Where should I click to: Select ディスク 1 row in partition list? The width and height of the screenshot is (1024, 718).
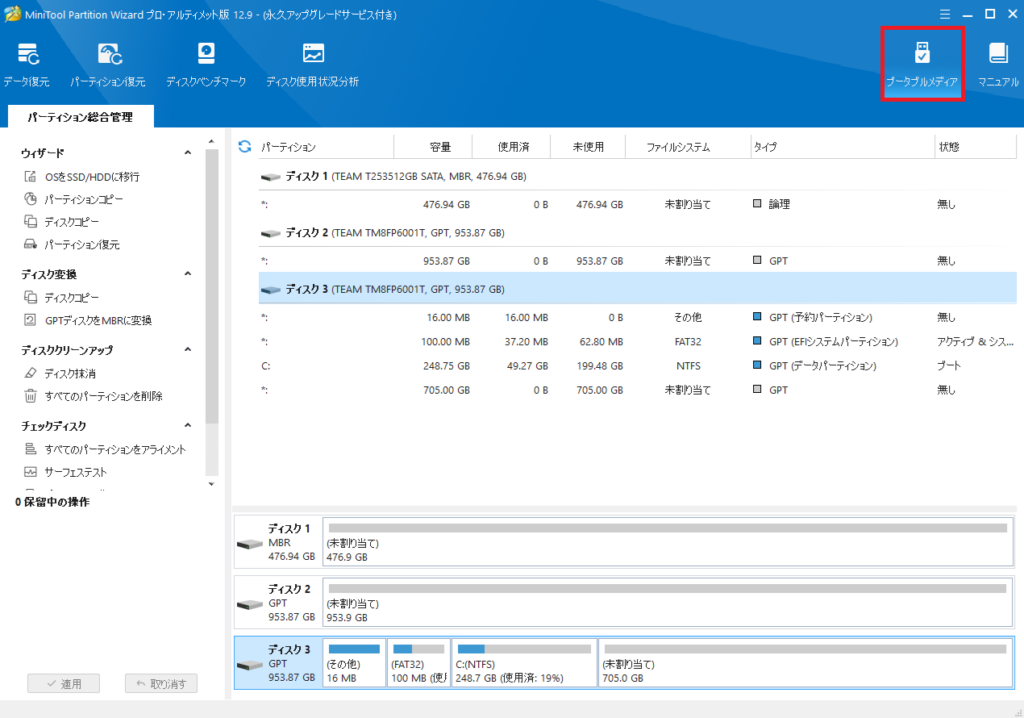(637, 176)
